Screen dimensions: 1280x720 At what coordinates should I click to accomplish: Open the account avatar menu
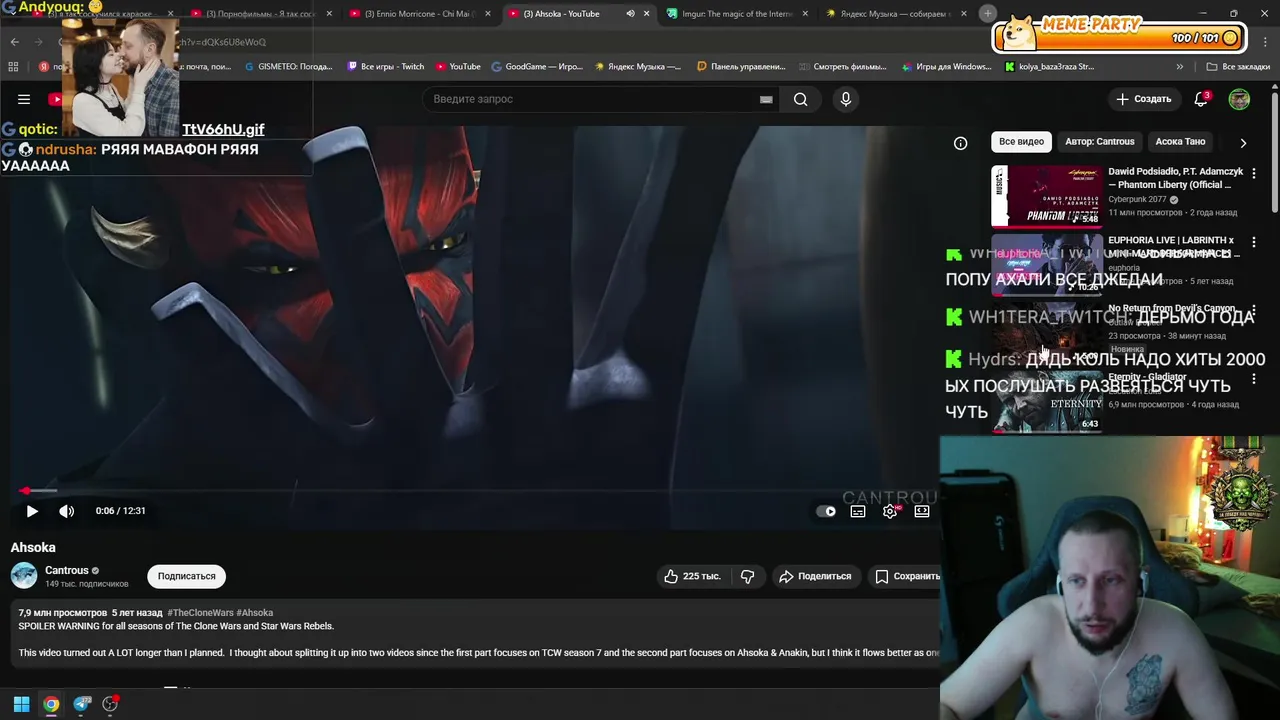click(1239, 99)
